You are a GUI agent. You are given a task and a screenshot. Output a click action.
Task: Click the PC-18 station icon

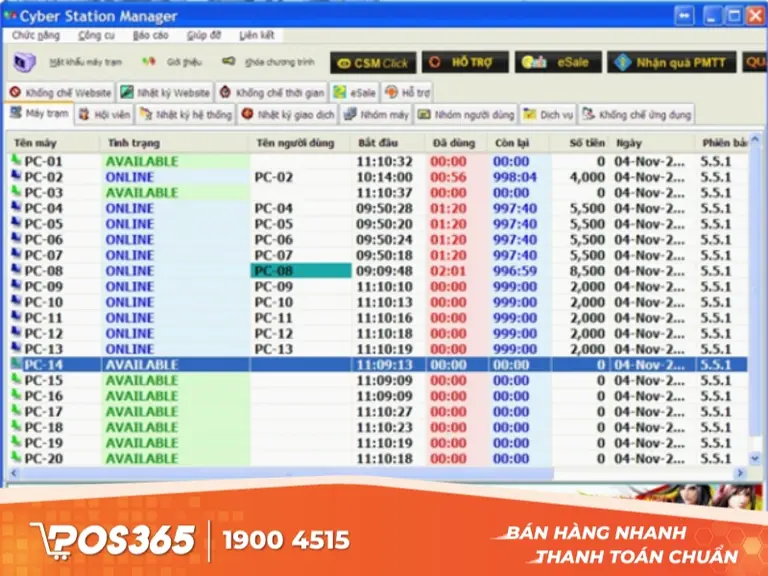click(x=16, y=427)
